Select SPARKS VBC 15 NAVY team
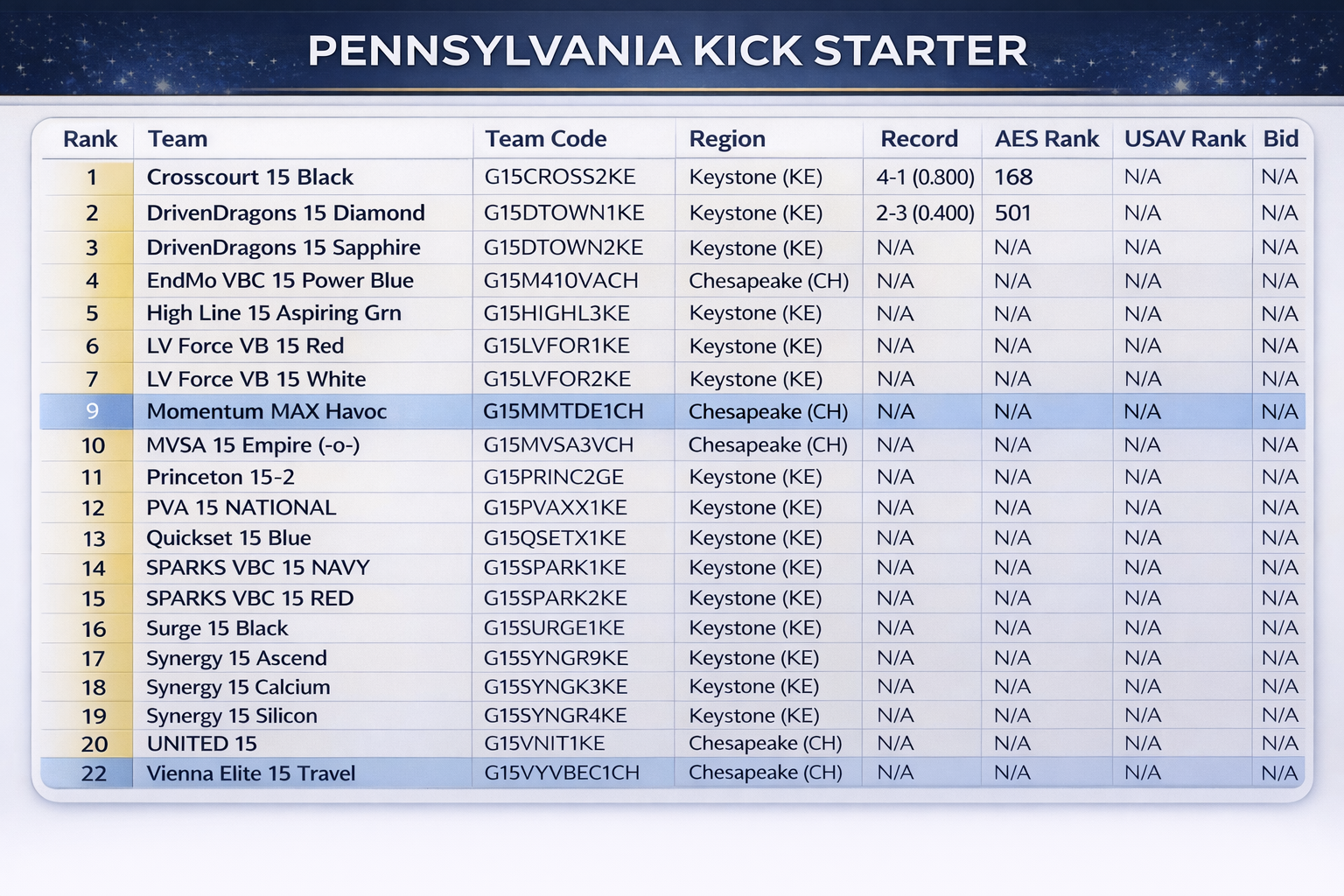 coord(258,568)
